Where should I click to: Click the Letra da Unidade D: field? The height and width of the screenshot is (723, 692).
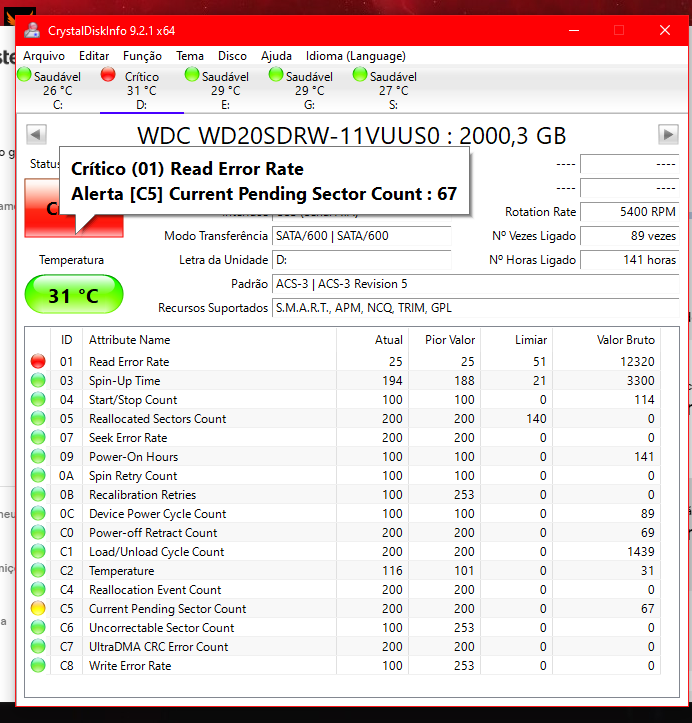[x=361, y=260]
